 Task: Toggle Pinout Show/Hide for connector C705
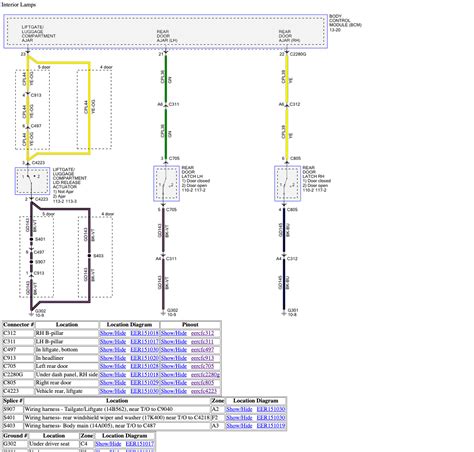pos(174,366)
